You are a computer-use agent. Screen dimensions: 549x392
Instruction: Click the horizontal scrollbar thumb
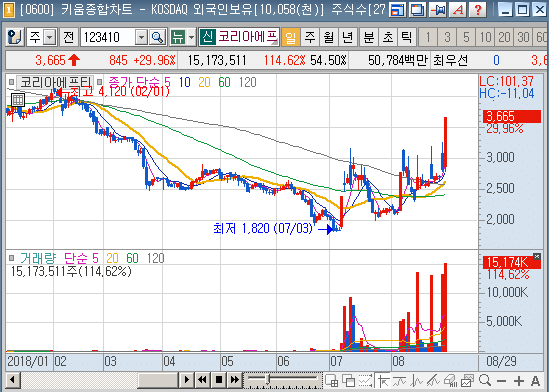[158, 380]
